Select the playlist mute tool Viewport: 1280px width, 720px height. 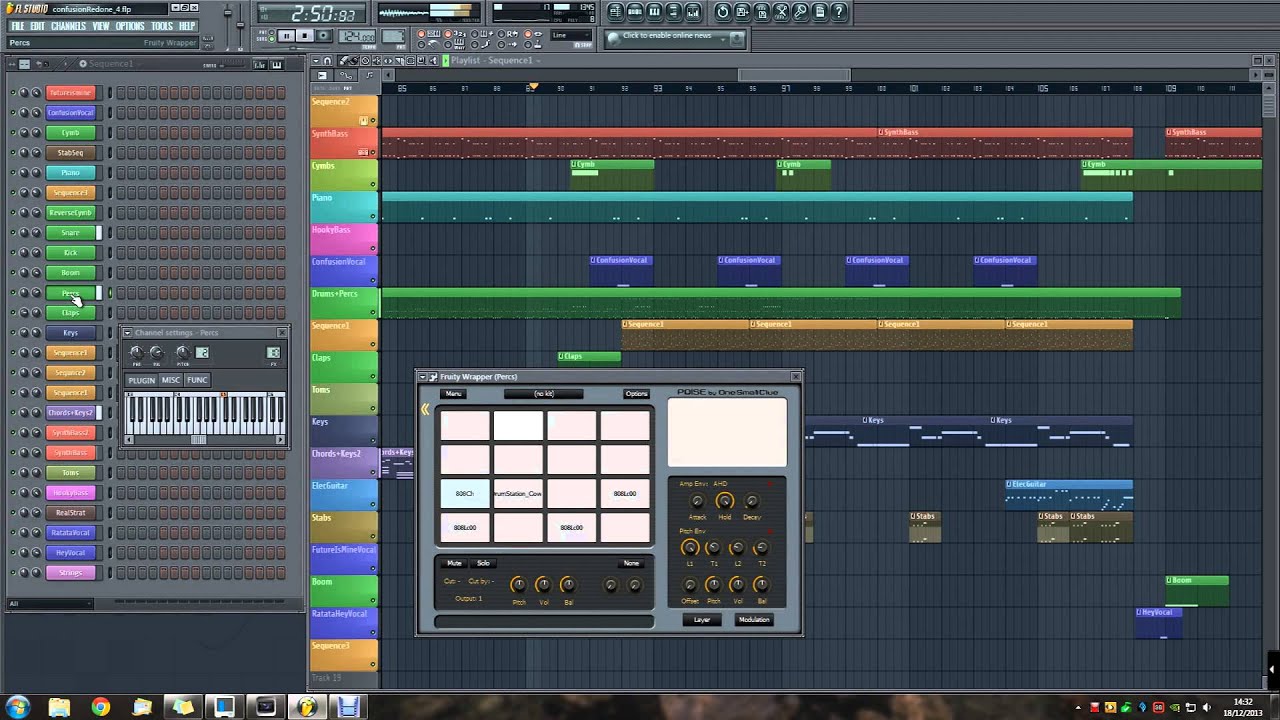tap(377, 61)
